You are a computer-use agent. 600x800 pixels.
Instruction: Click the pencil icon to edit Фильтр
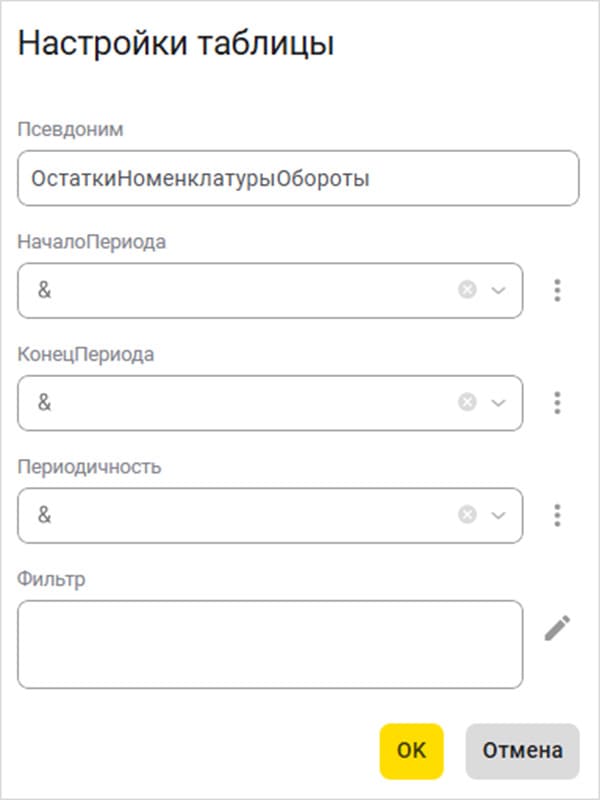click(x=557, y=628)
